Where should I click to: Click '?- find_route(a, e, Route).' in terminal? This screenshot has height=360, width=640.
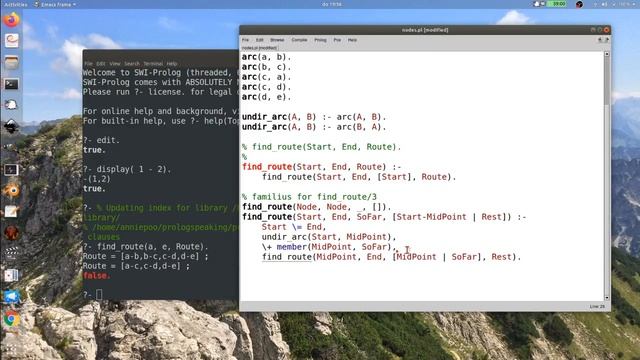[145, 247]
